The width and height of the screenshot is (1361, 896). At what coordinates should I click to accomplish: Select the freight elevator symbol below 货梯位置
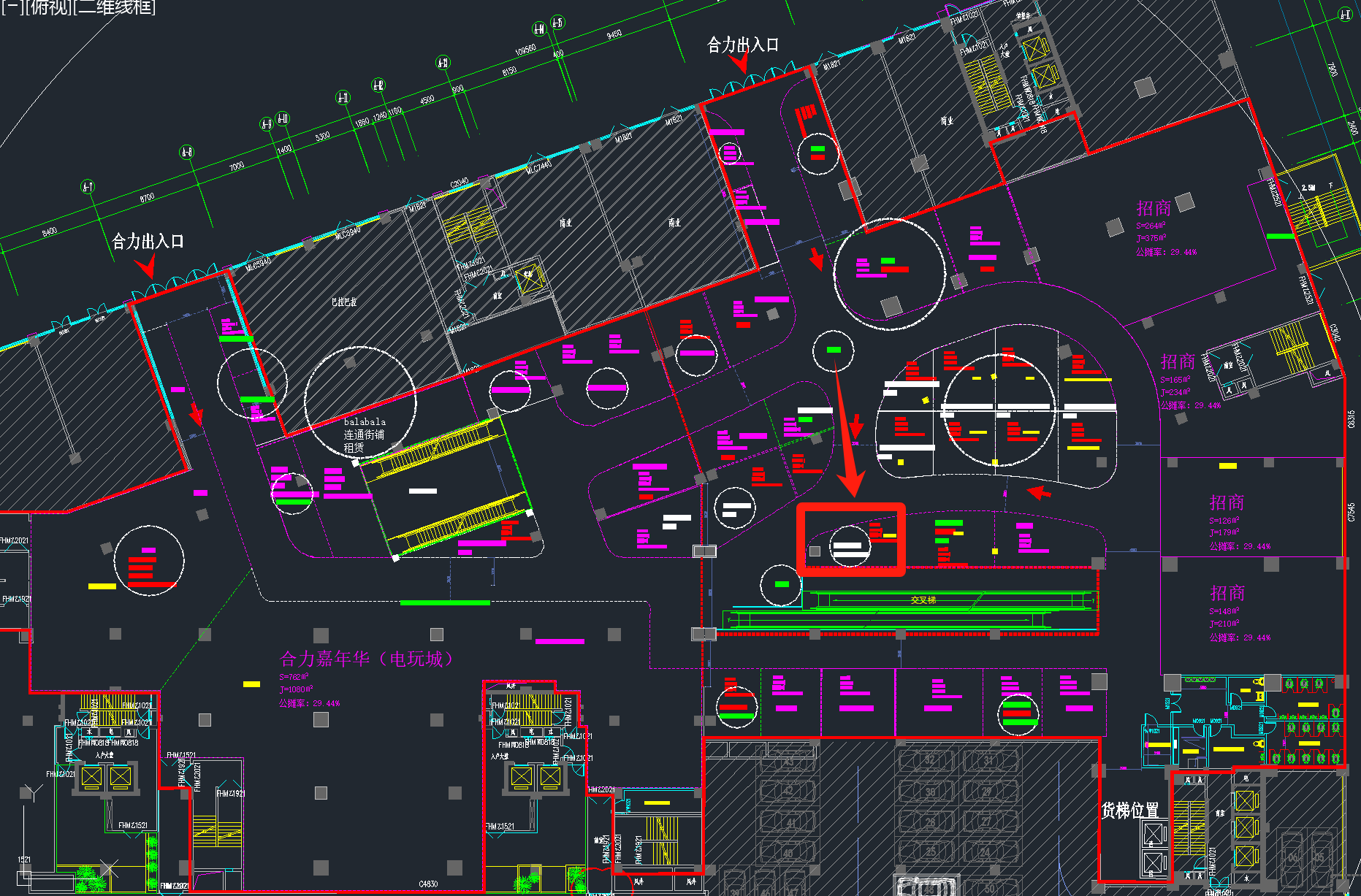click(1154, 833)
